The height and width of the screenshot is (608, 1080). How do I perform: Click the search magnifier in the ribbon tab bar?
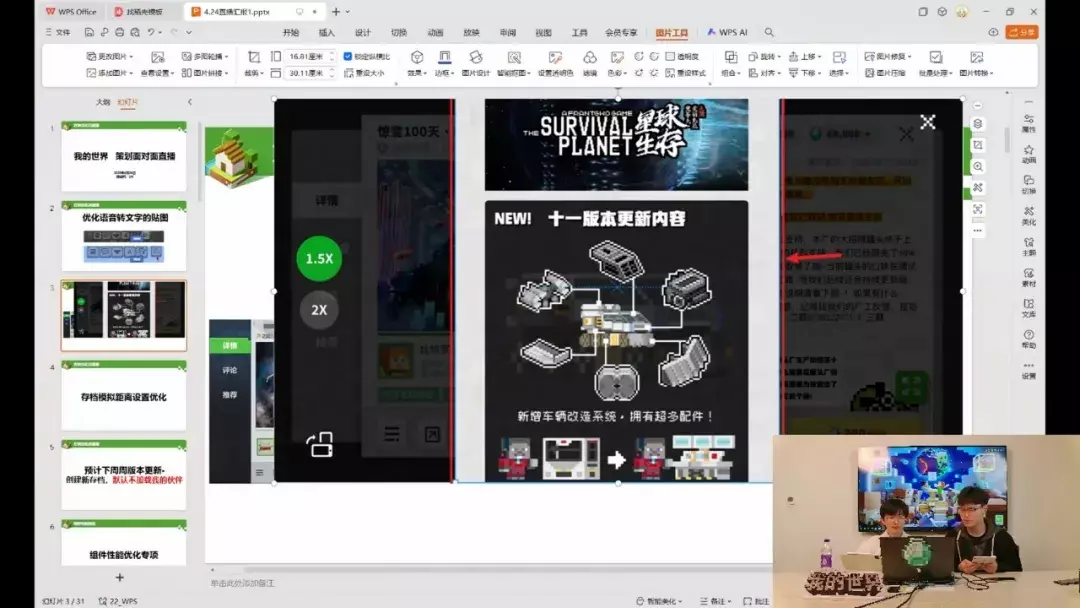(769, 32)
